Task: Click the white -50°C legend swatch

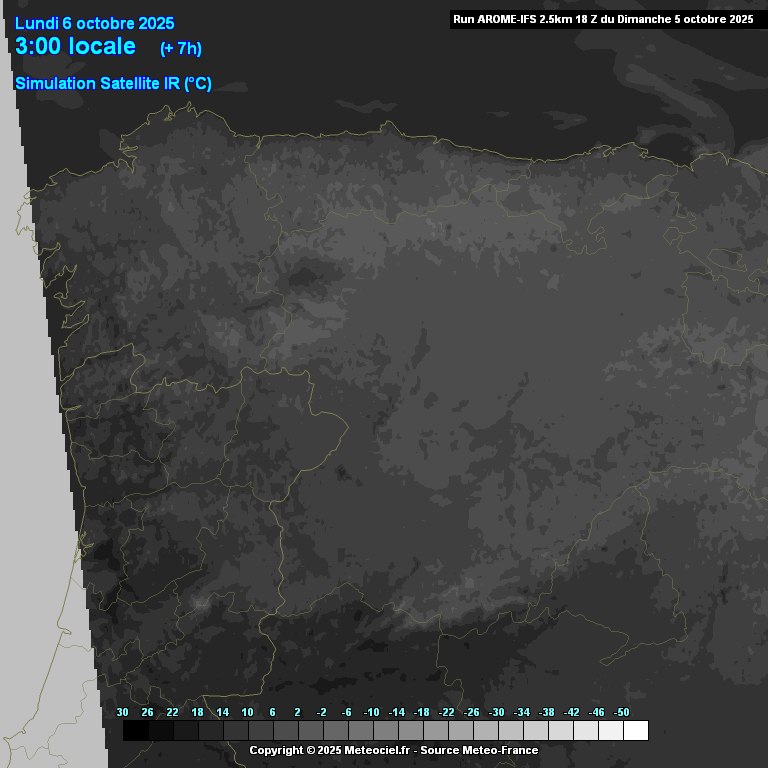Action: [x=635, y=730]
